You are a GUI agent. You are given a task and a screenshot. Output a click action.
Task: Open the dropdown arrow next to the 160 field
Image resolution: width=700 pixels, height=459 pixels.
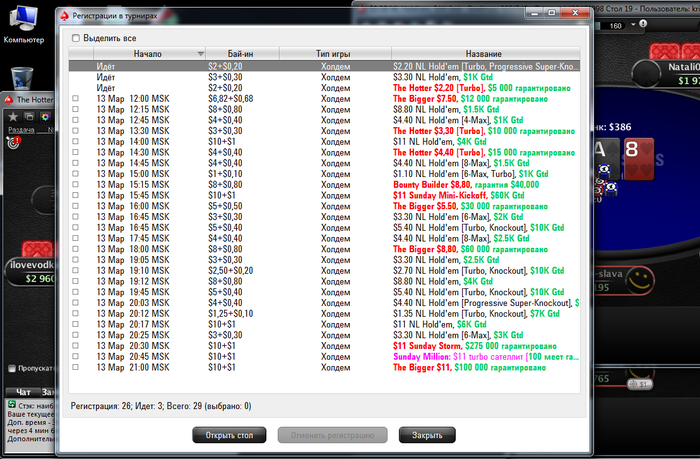coord(633,25)
